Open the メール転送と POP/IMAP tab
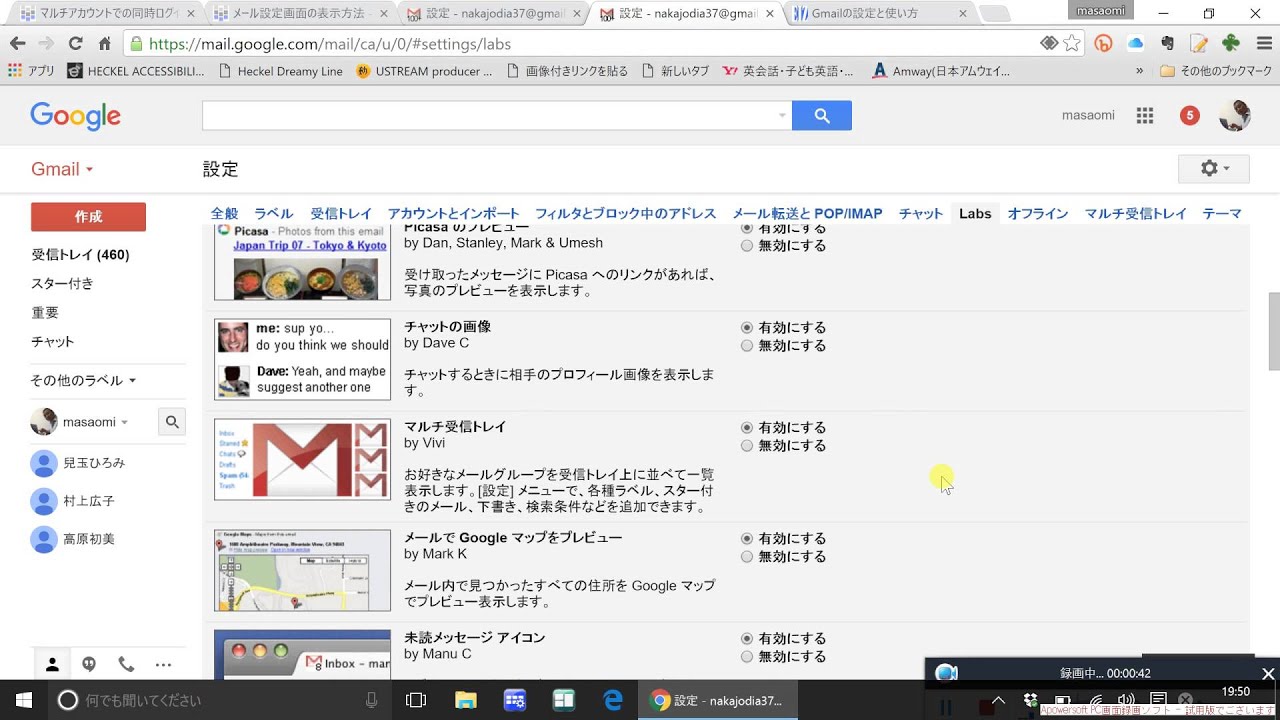The width and height of the screenshot is (1280, 720). (x=807, y=213)
